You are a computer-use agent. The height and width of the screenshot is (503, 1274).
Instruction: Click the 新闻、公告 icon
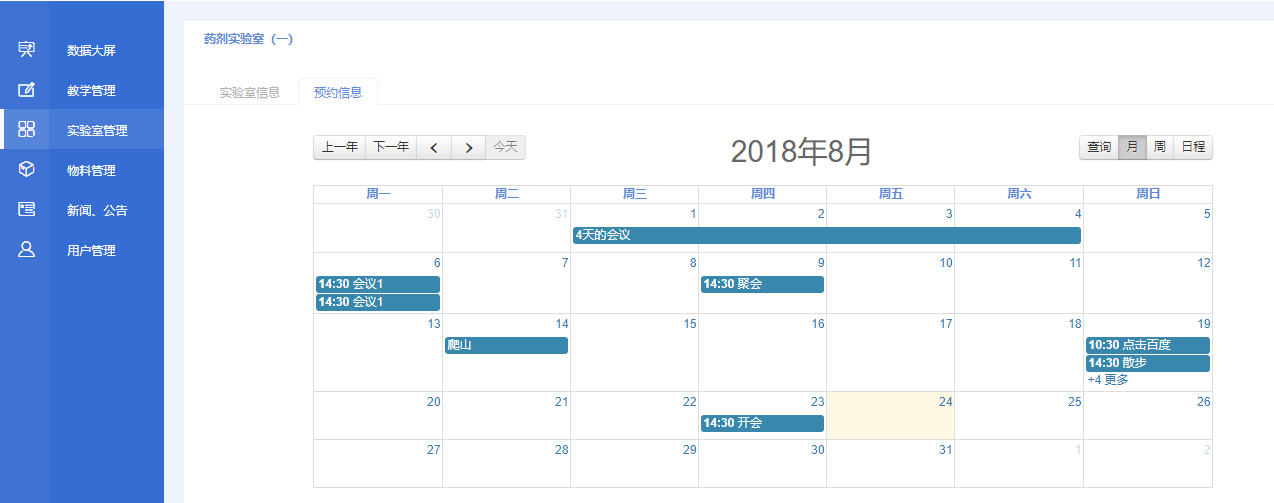27,210
